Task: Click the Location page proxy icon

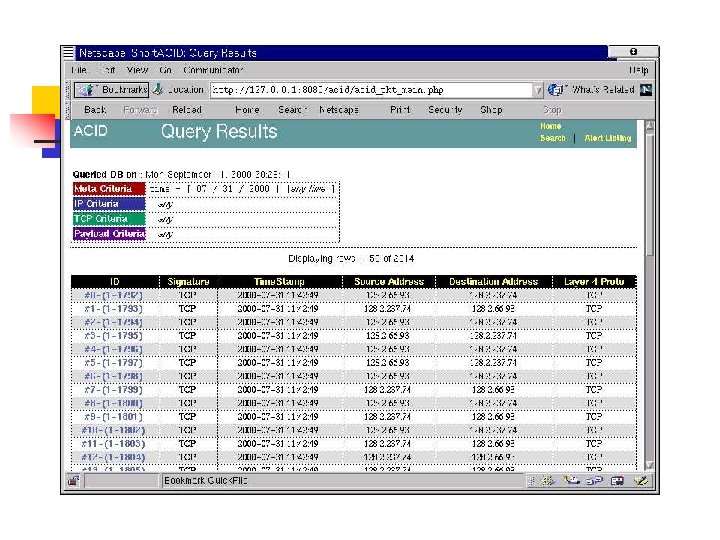Action: [158, 89]
